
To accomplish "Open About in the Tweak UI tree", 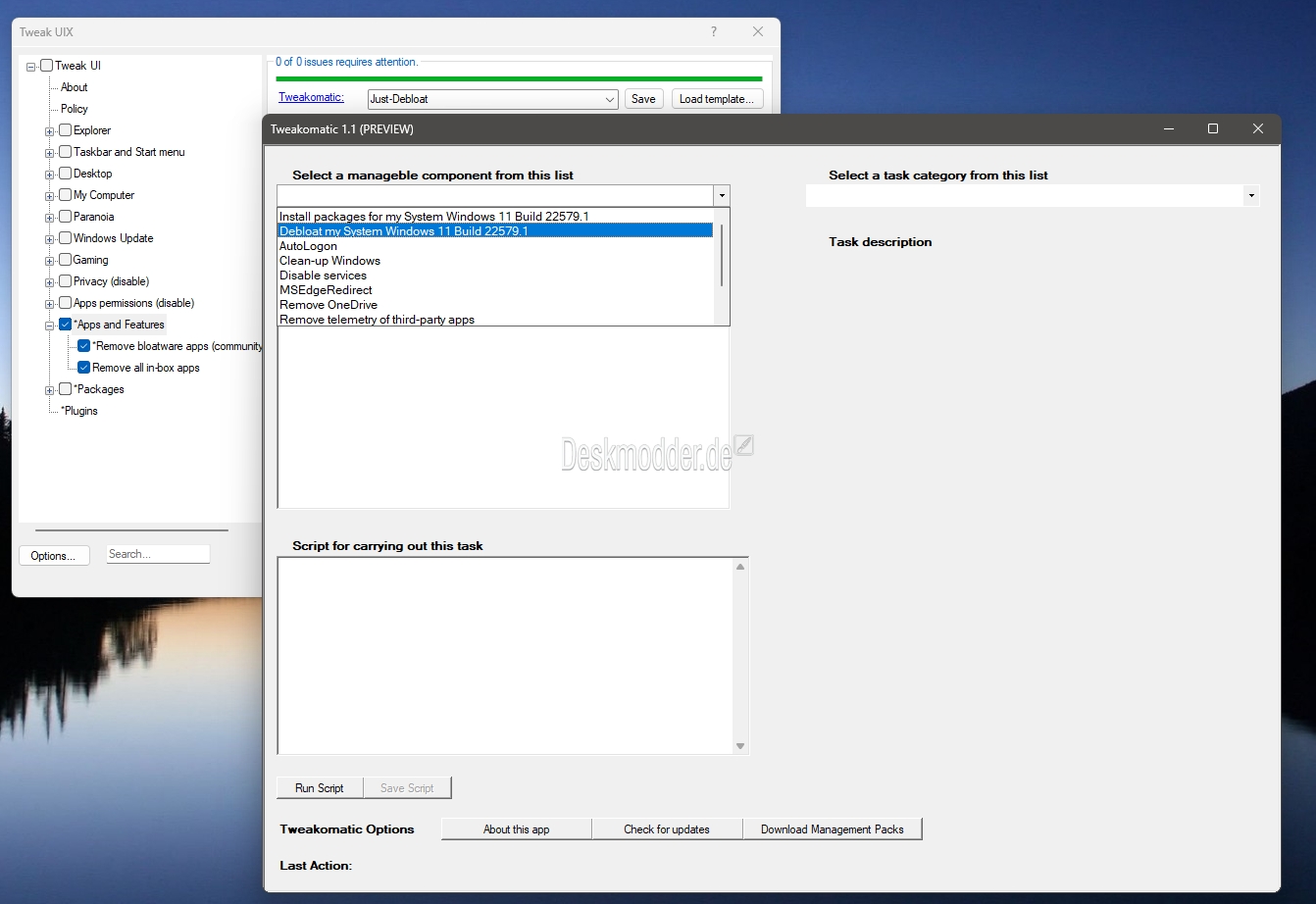I will click(x=75, y=87).
